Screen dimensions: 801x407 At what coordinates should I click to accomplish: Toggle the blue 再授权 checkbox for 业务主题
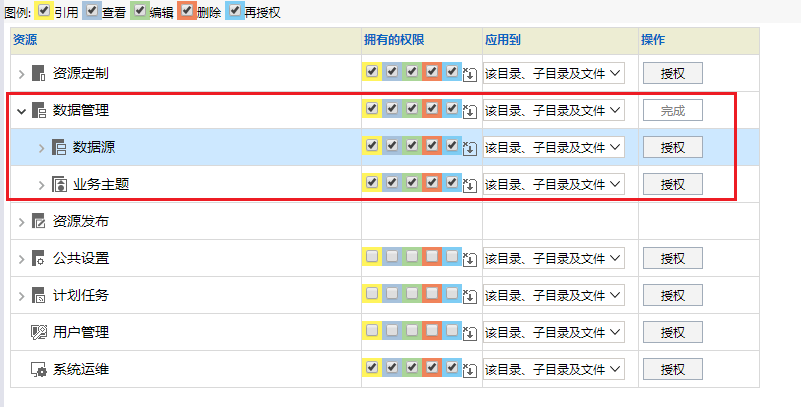click(452, 182)
